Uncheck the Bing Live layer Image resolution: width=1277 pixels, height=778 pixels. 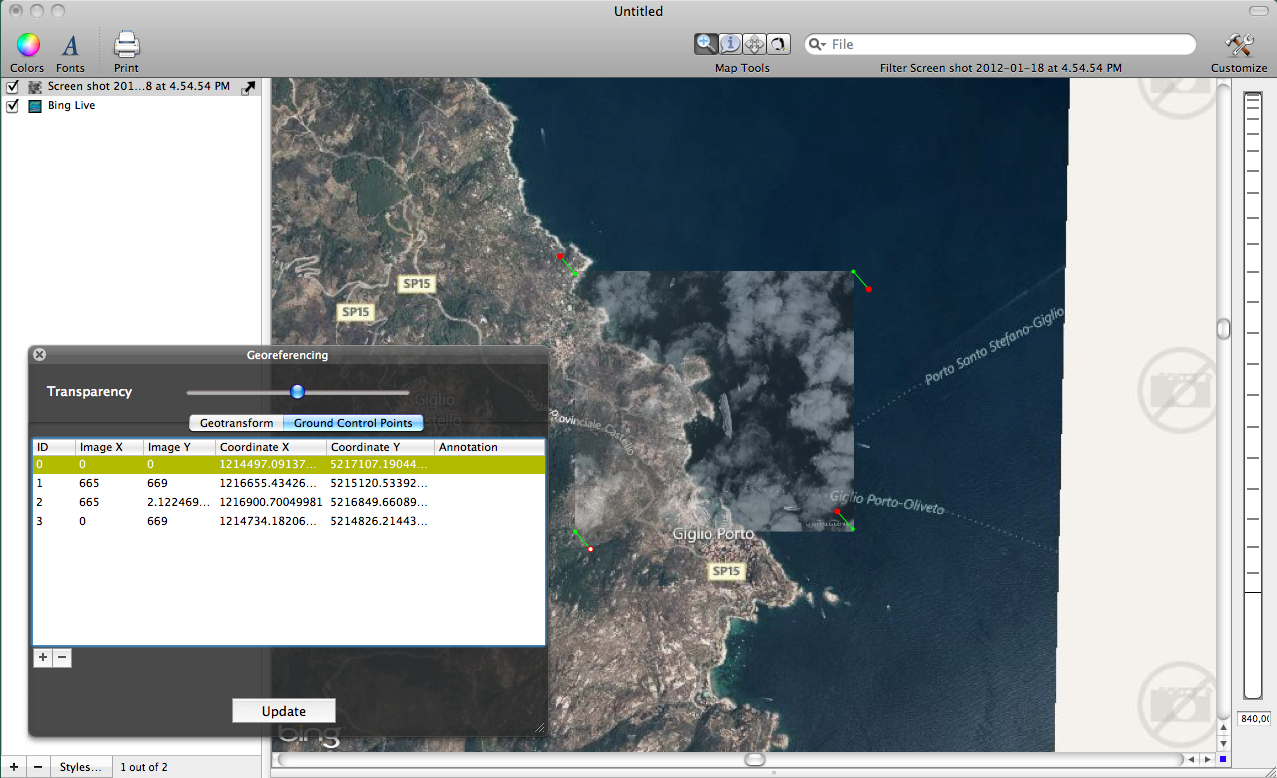[x=13, y=105]
